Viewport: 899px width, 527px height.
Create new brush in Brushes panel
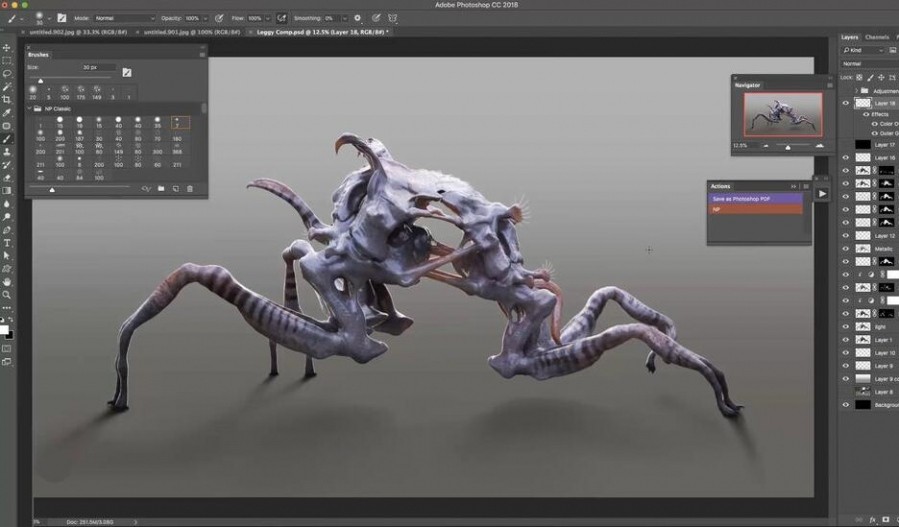click(x=175, y=189)
